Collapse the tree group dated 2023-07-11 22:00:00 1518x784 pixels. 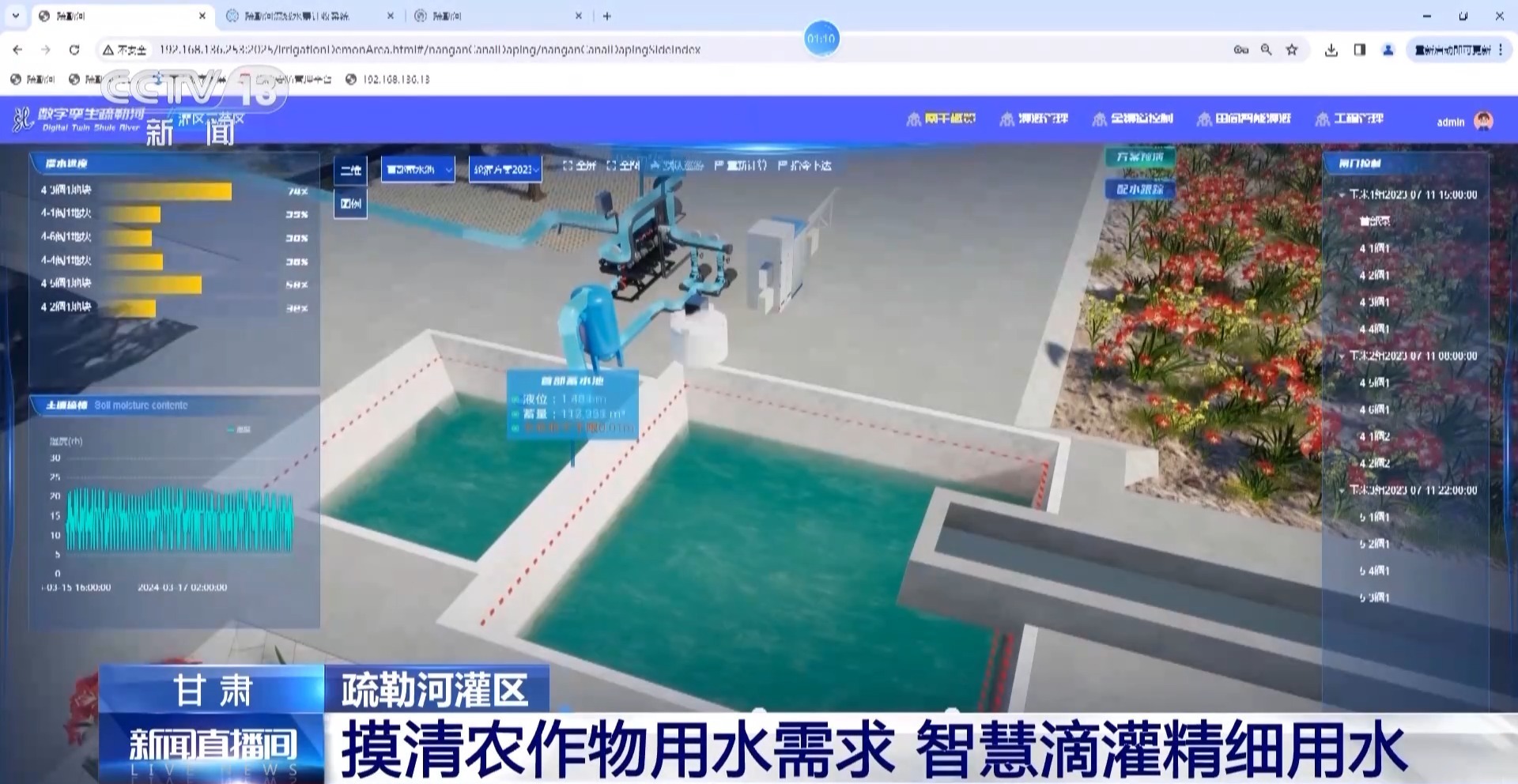tap(1342, 490)
